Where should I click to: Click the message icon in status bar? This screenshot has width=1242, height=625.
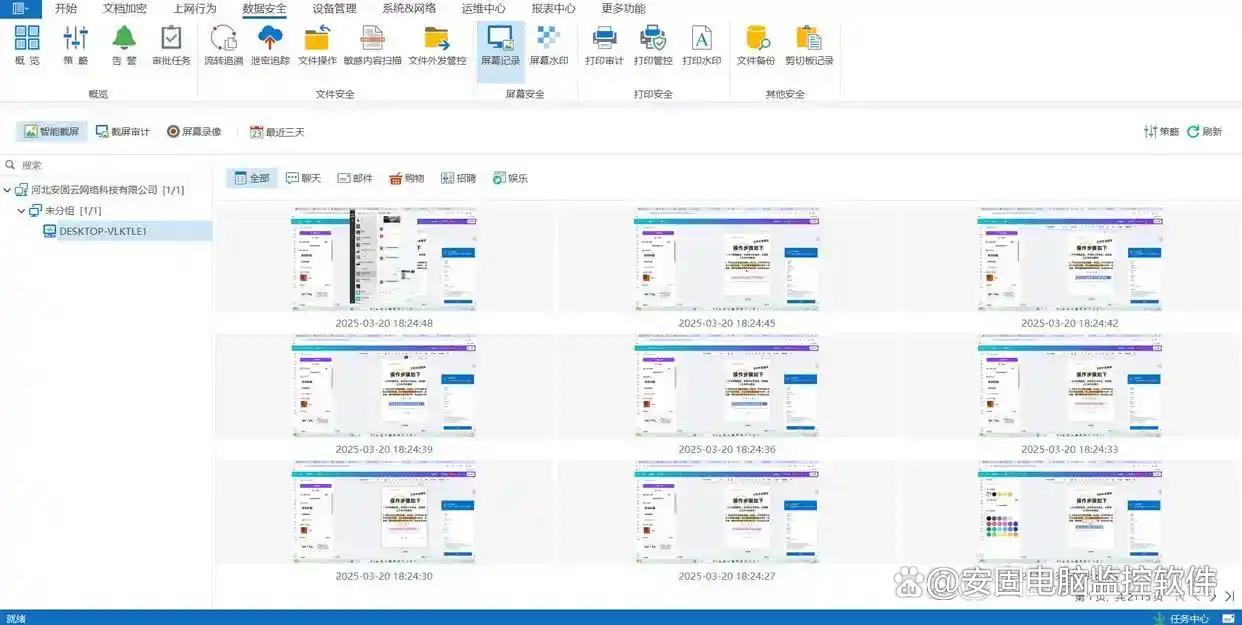(1230, 618)
